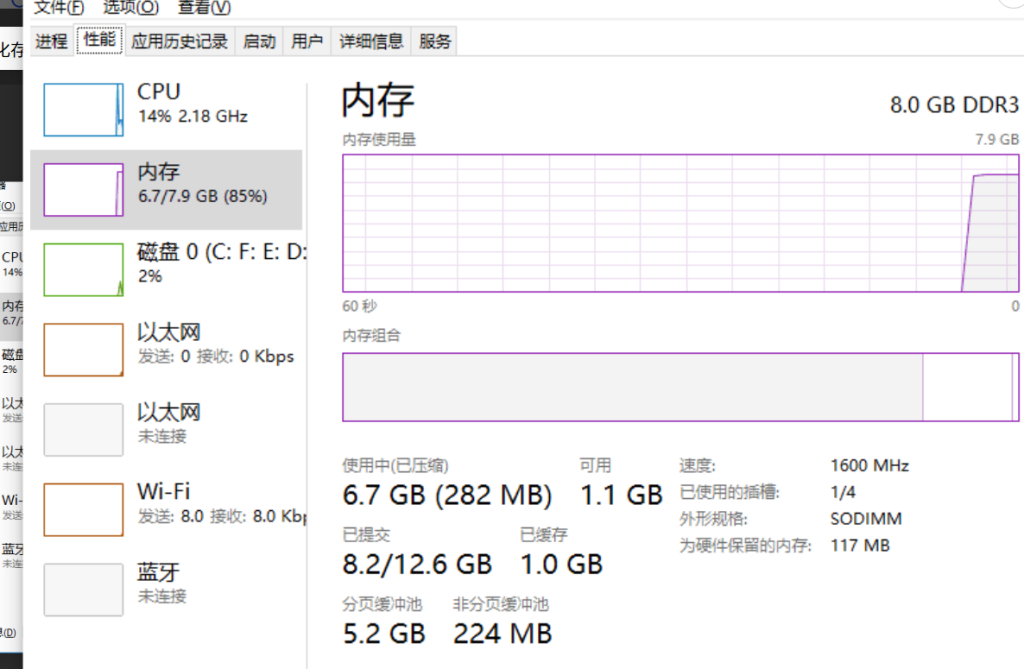
Task: Select the disconnected 以太网 adapter thumbnail
Action: tap(83, 429)
